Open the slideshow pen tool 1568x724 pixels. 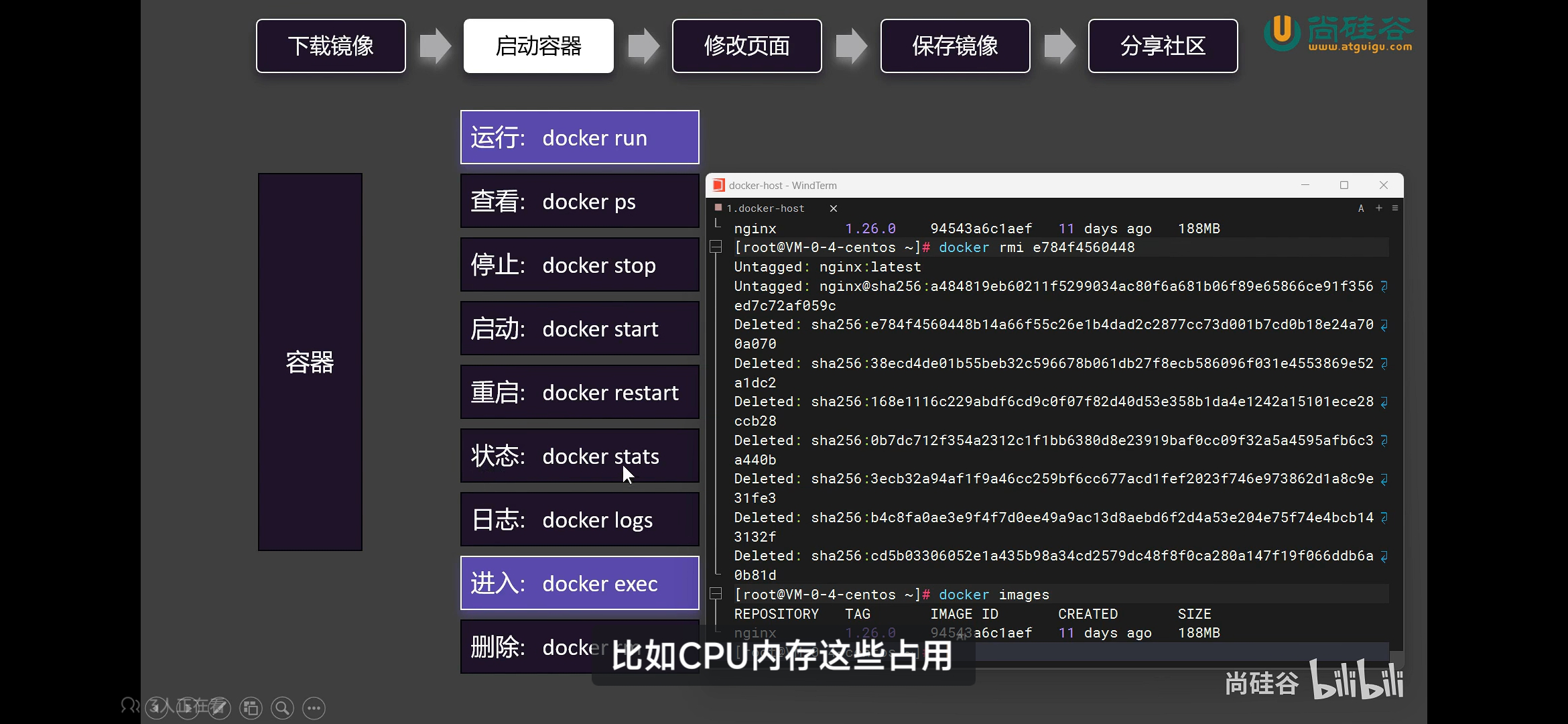point(220,707)
